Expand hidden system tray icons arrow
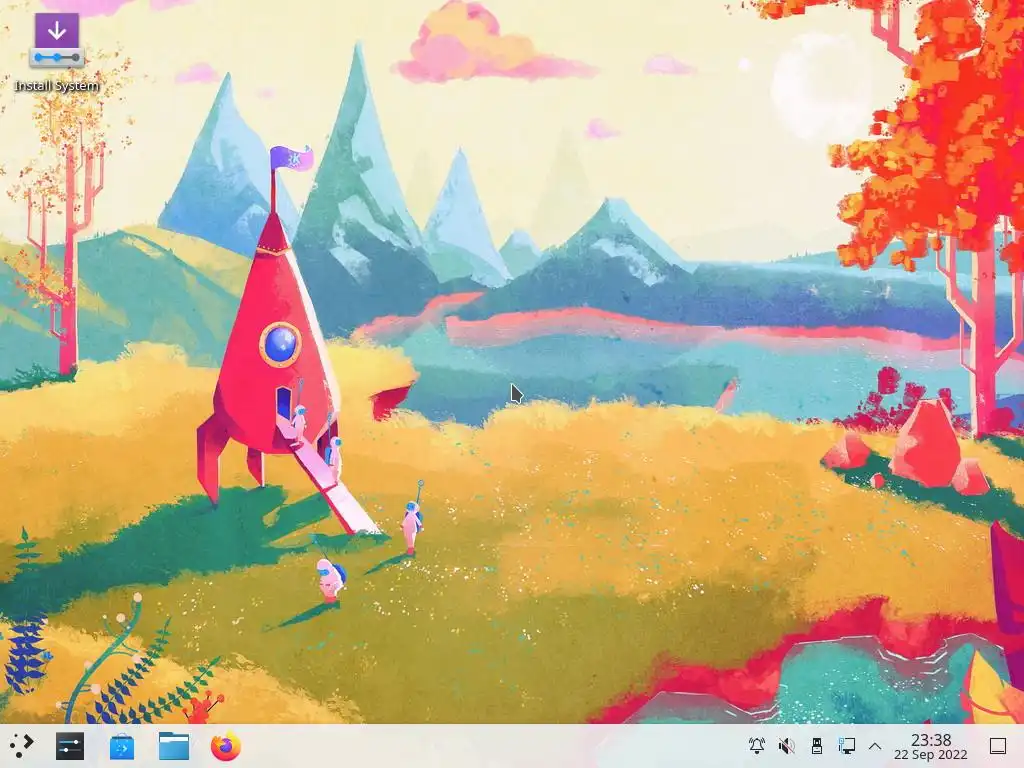 pos(875,746)
